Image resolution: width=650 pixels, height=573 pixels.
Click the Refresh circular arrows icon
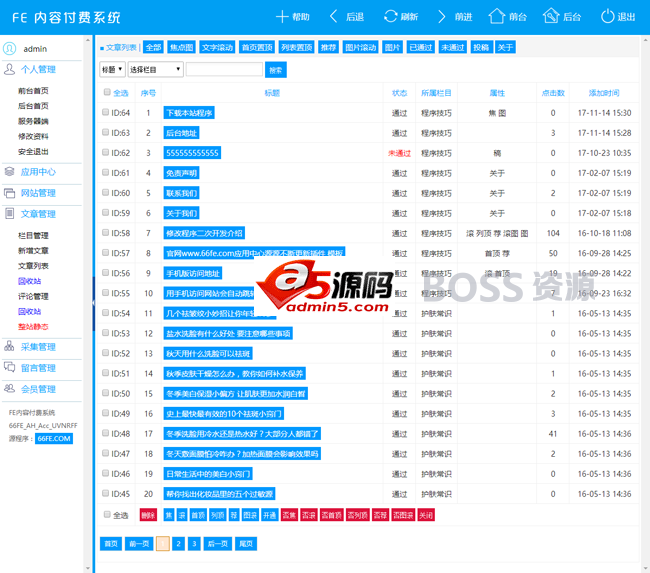[390, 17]
